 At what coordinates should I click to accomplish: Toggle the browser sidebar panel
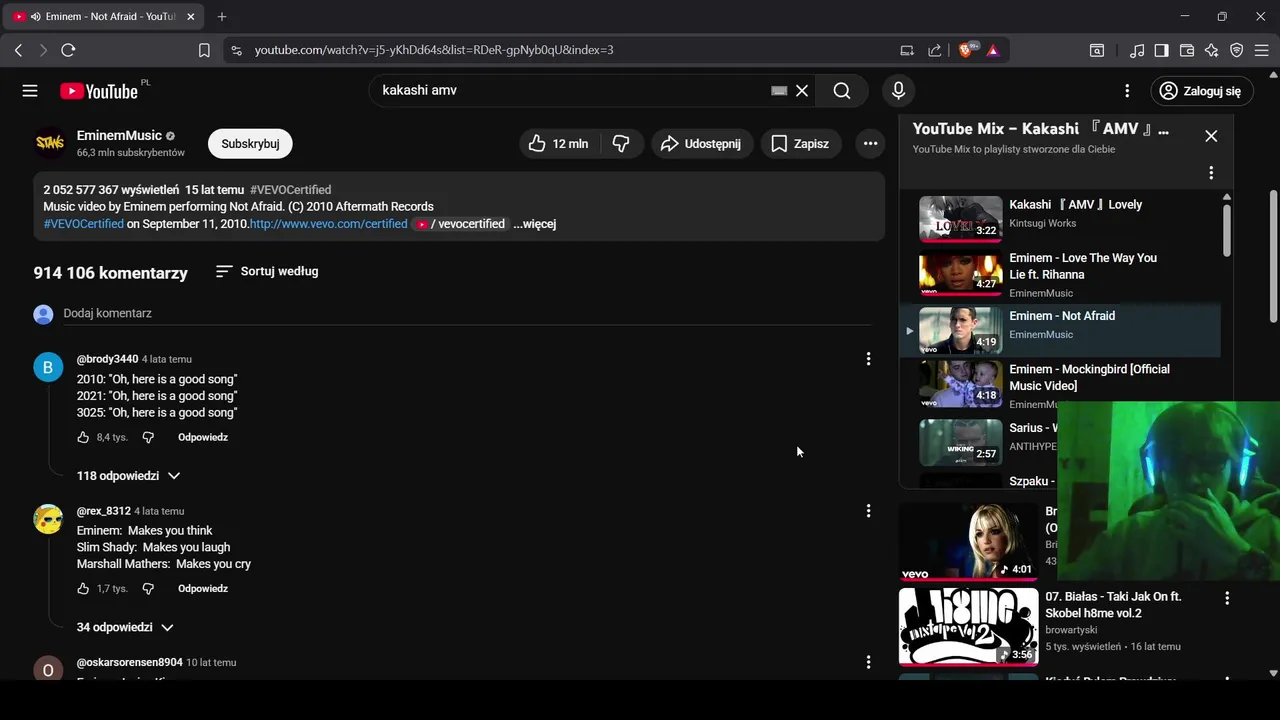coord(1161,50)
